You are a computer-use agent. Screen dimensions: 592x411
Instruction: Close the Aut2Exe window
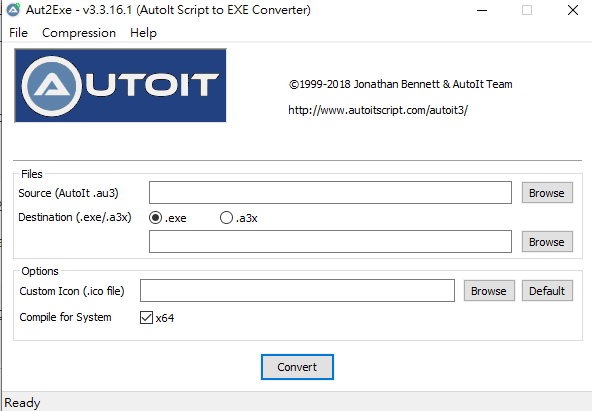(x=573, y=10)
